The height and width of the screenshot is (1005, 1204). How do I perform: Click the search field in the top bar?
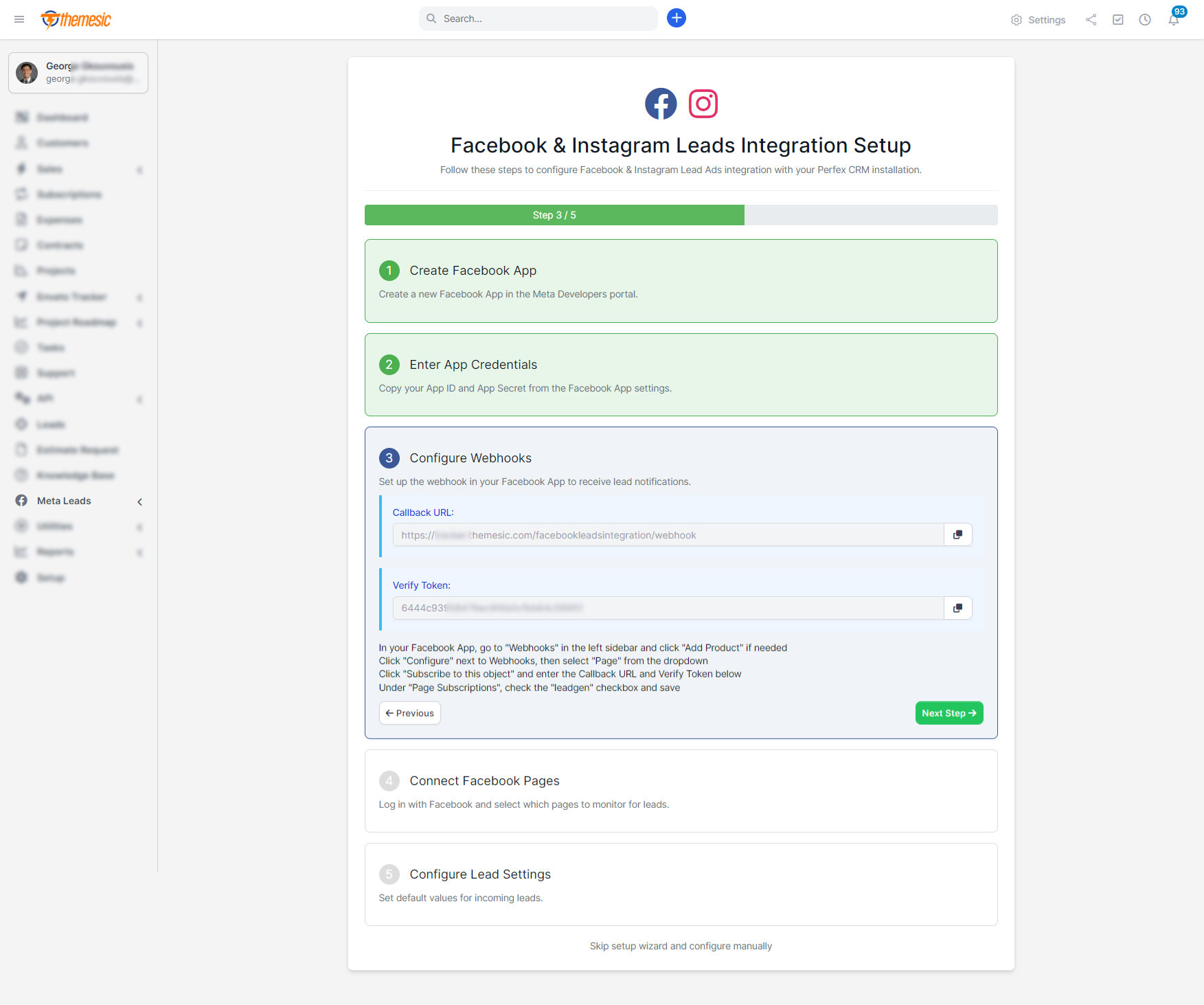[x=538, y=19]
